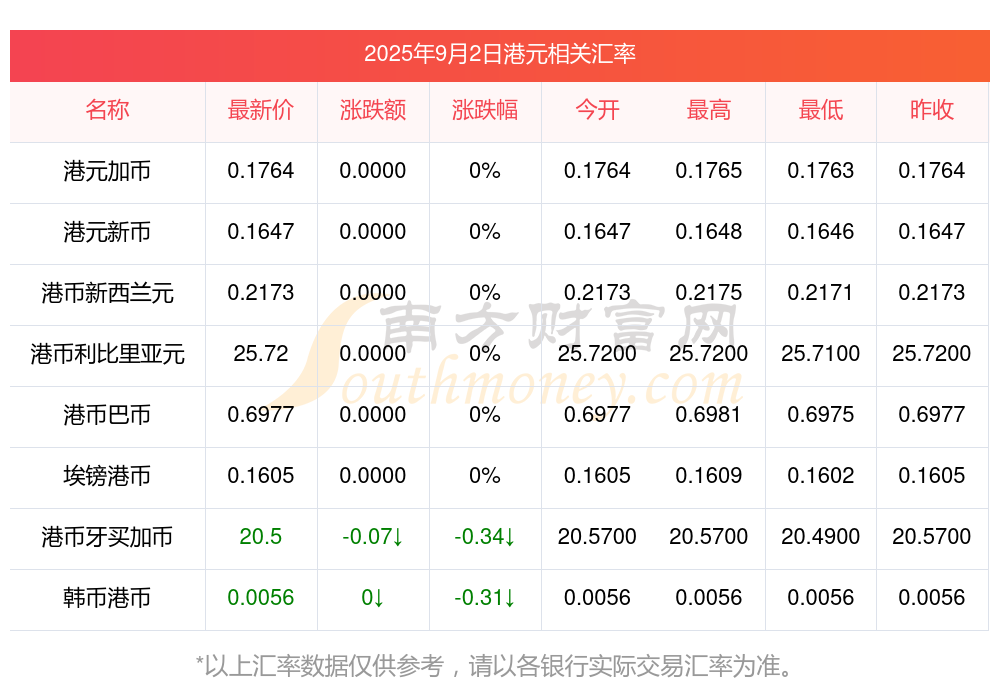Select the 涨跌额 column header

click(373, 110)
